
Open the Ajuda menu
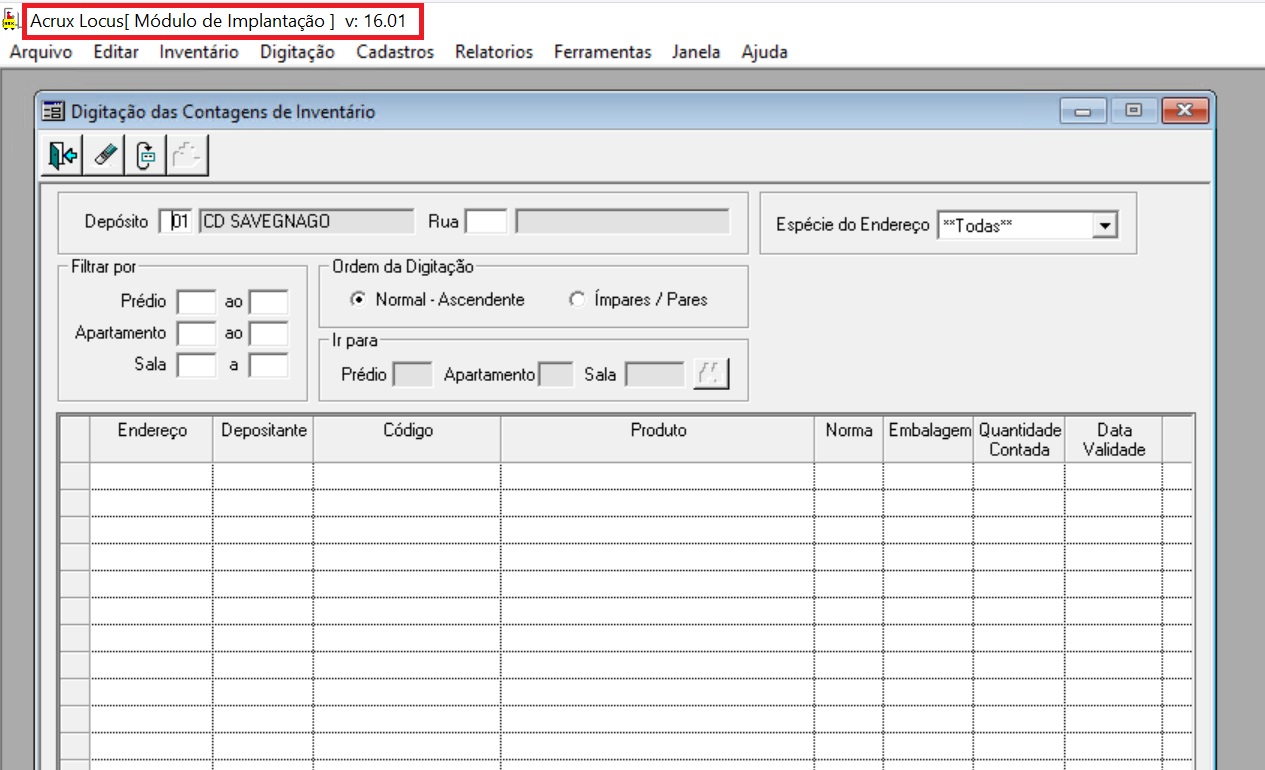764,52
